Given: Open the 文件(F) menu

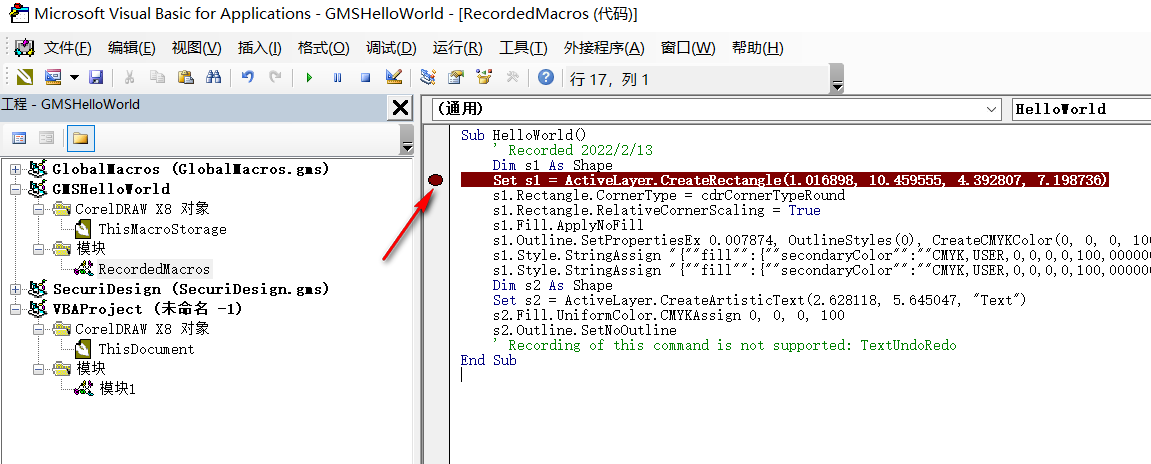Looking at the screenshot, I should (x=68, y=48).
